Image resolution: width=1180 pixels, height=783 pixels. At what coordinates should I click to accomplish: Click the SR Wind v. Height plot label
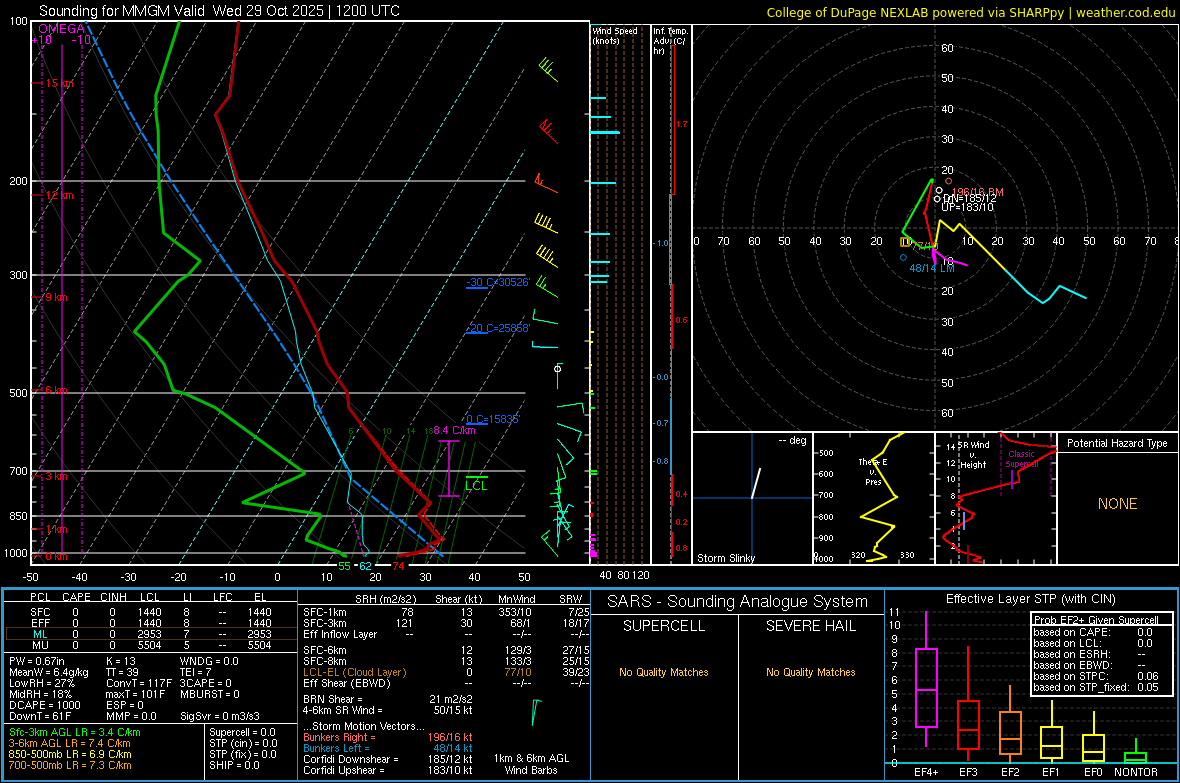point(973,455)
